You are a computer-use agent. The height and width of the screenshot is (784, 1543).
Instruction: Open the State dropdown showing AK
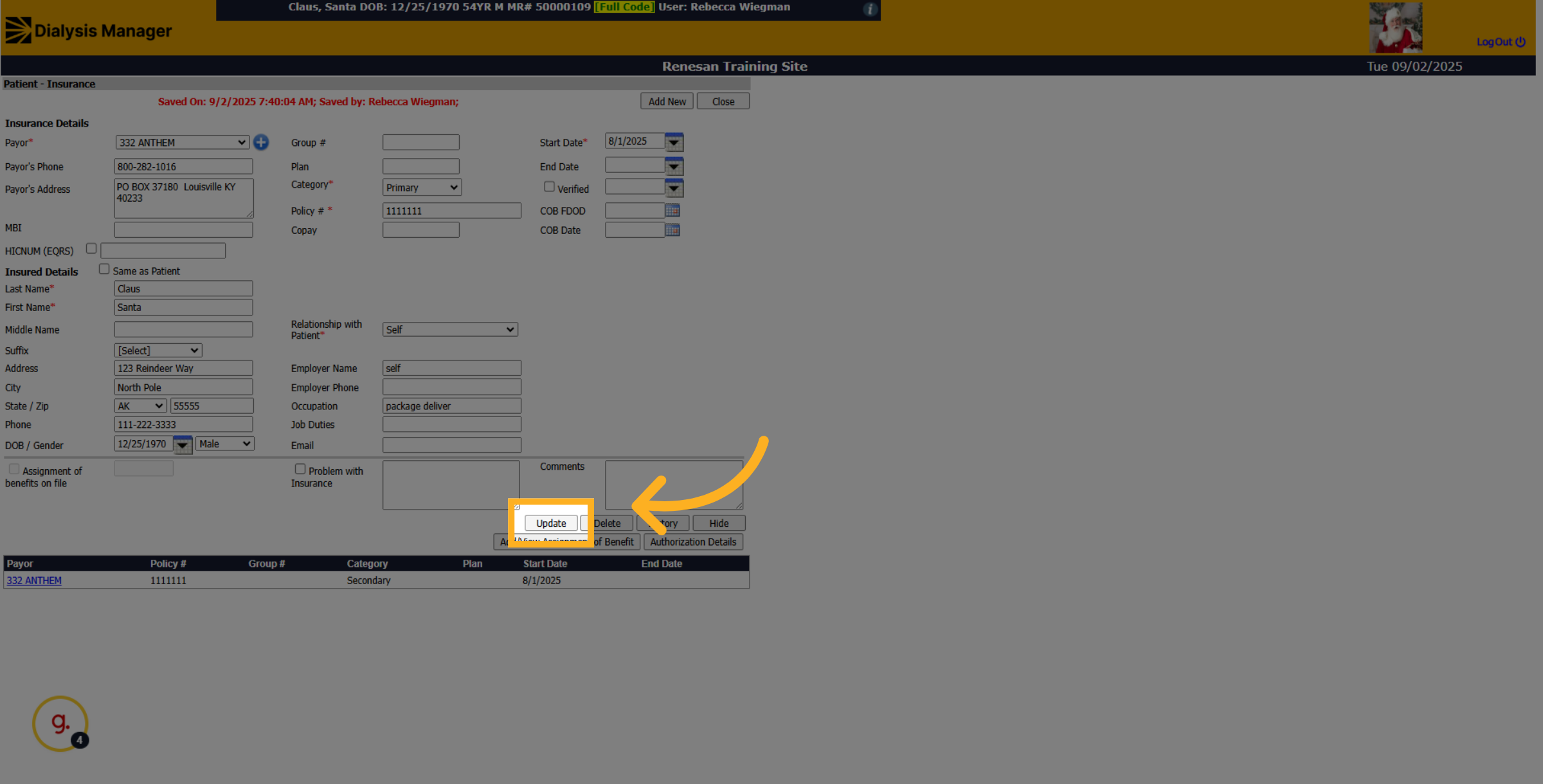[x=140, y=406]
